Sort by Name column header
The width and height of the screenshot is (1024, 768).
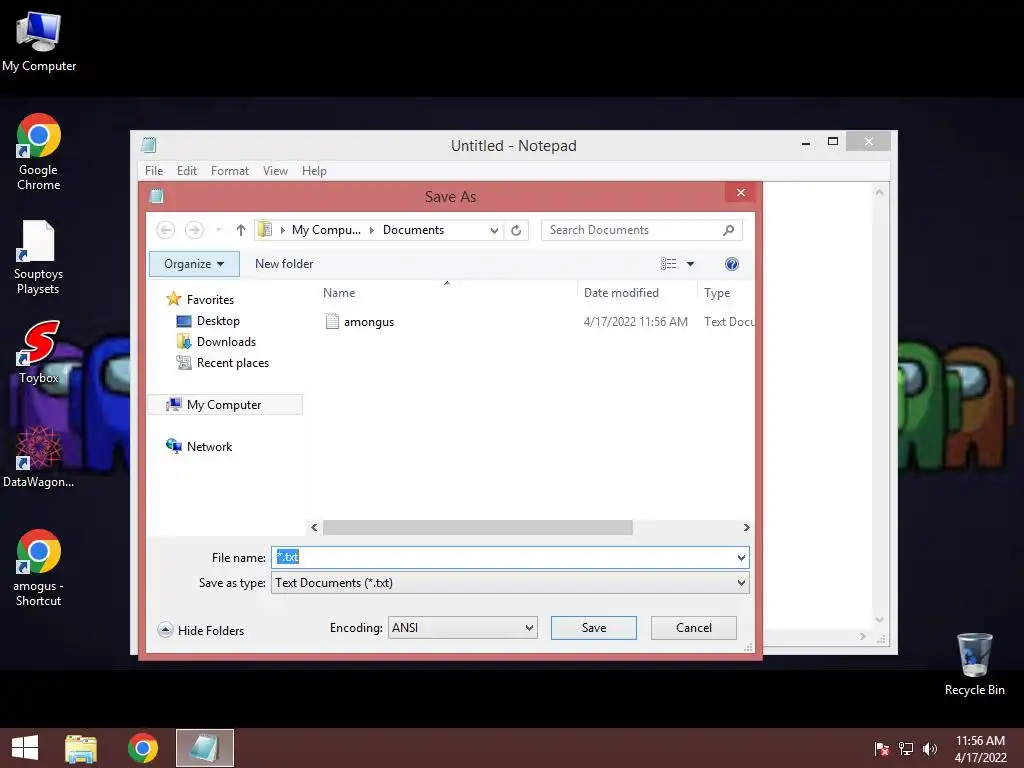pyautogui.click(x=339, y=293)
